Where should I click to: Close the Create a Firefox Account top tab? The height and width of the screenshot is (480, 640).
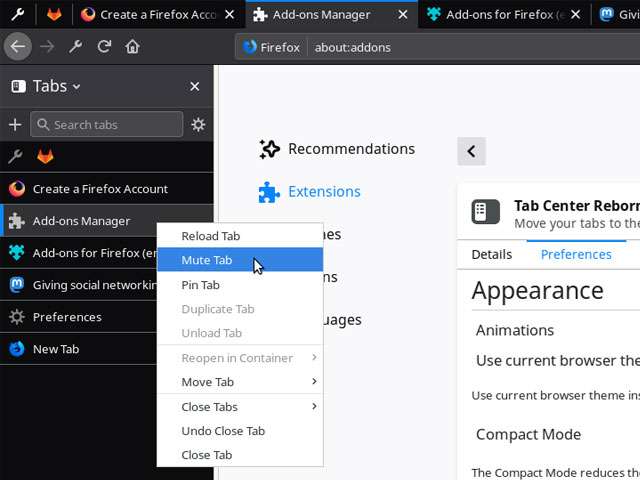pyautogui.click(x=230, y=15)
